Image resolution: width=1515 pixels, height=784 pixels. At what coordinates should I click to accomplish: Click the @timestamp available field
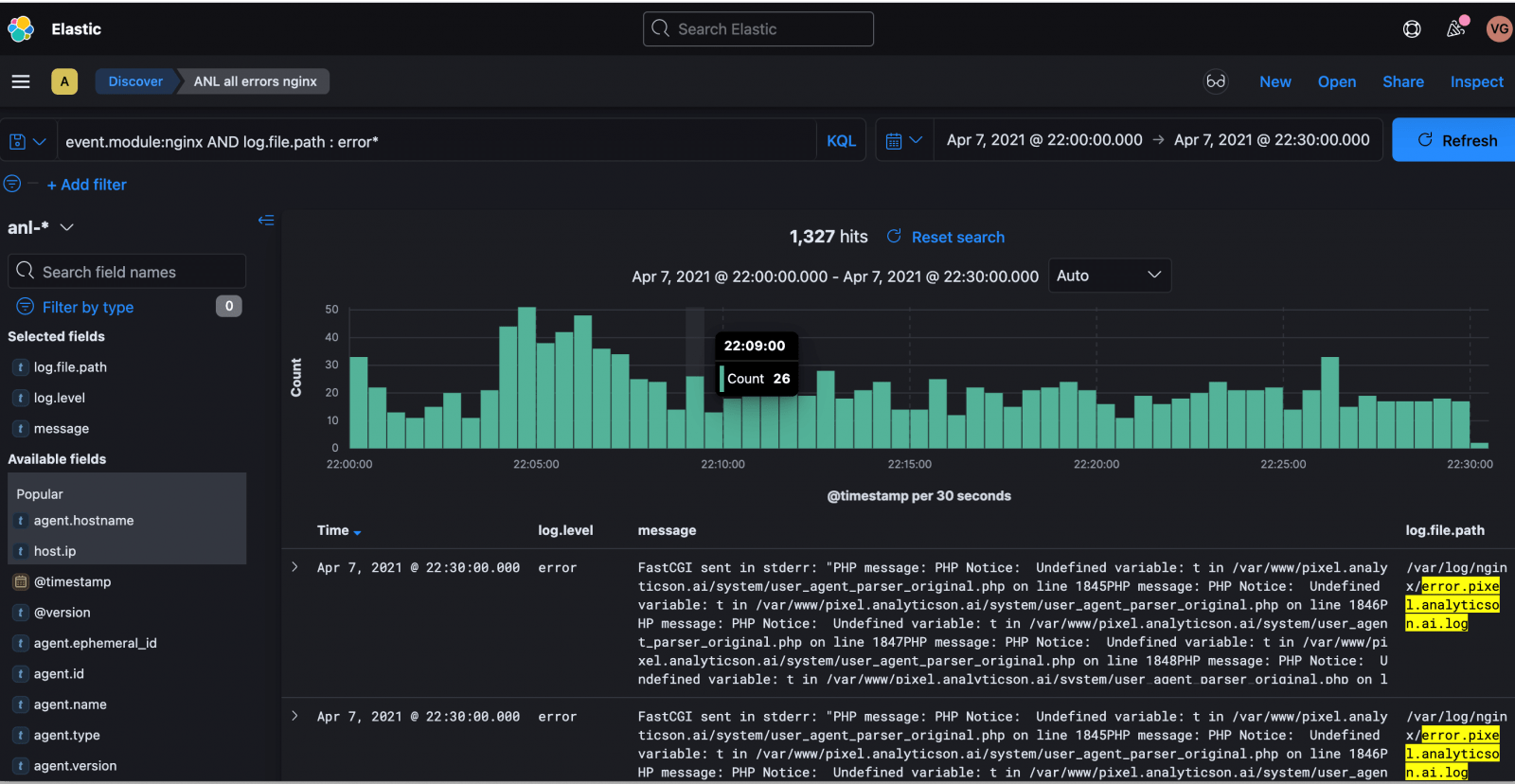(x=72, y=581)
